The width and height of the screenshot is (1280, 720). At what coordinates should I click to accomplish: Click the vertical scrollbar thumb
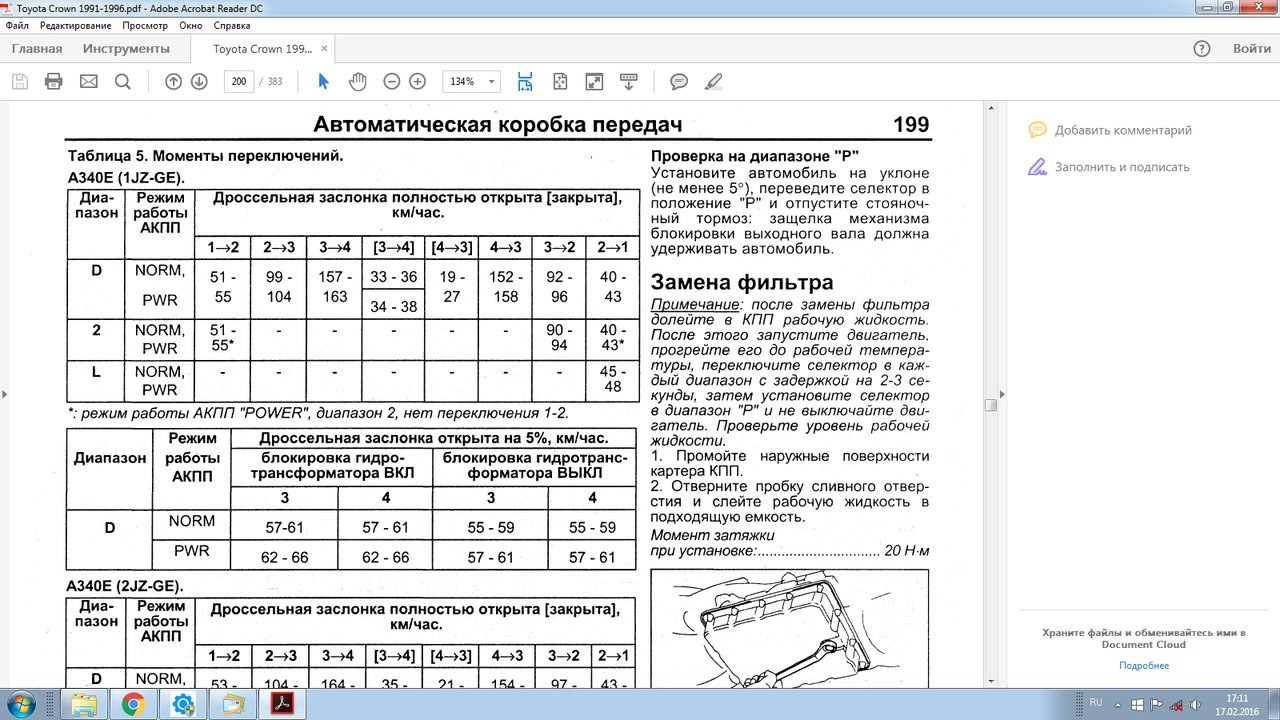coord(990,405)
